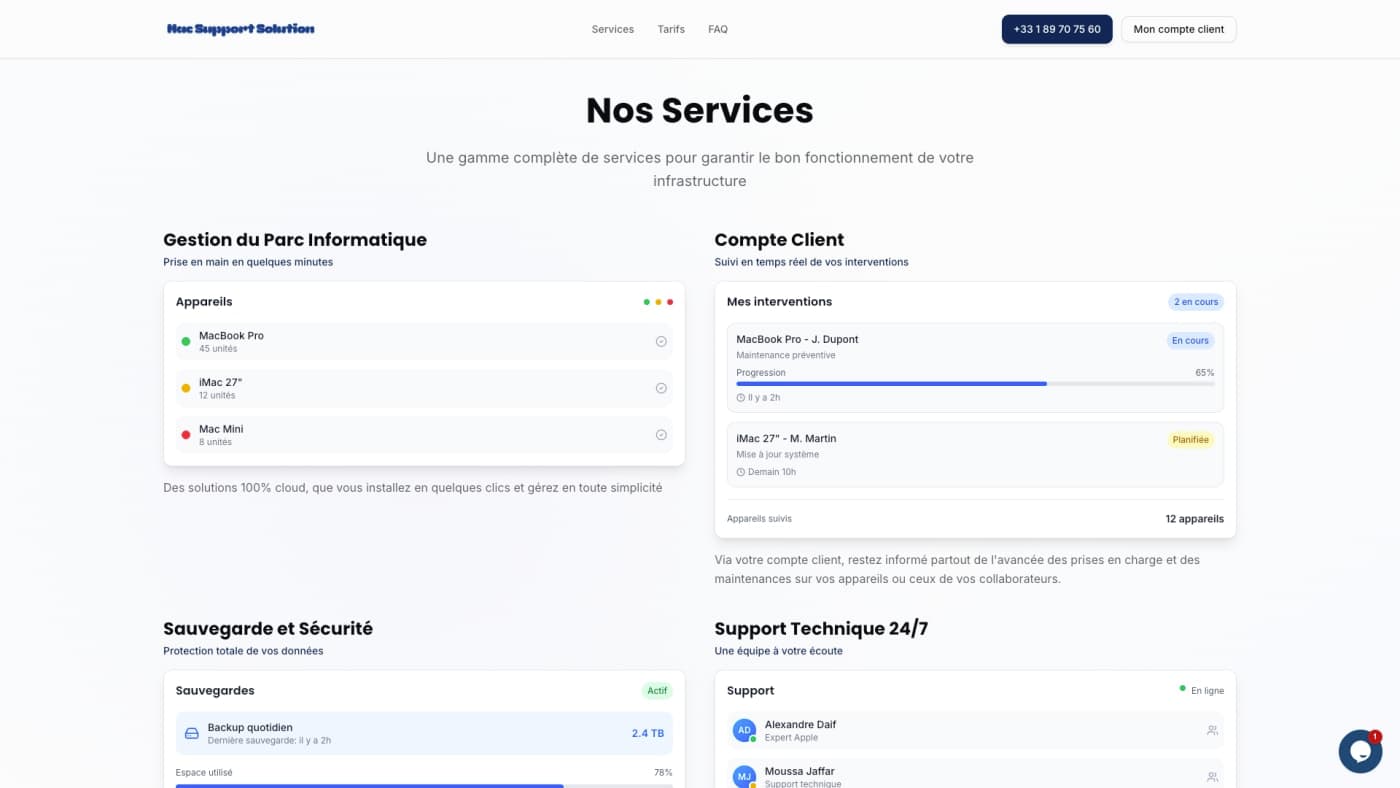Click the check icon on MacBook Pro row
This screenshot has height=788, width=1400.
click(661, 342)
